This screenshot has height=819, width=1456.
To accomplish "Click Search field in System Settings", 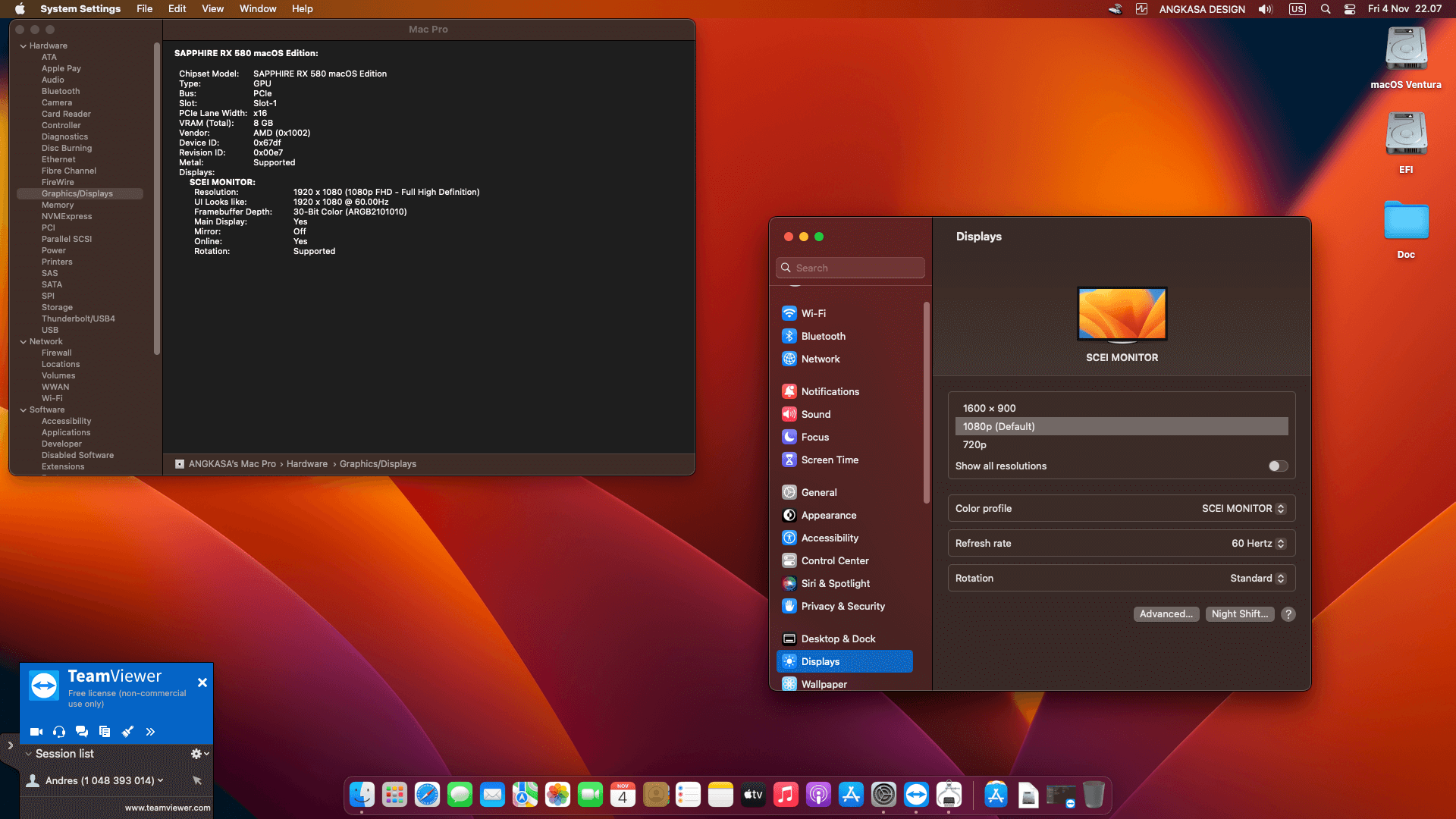I will [x=850, y=268].
